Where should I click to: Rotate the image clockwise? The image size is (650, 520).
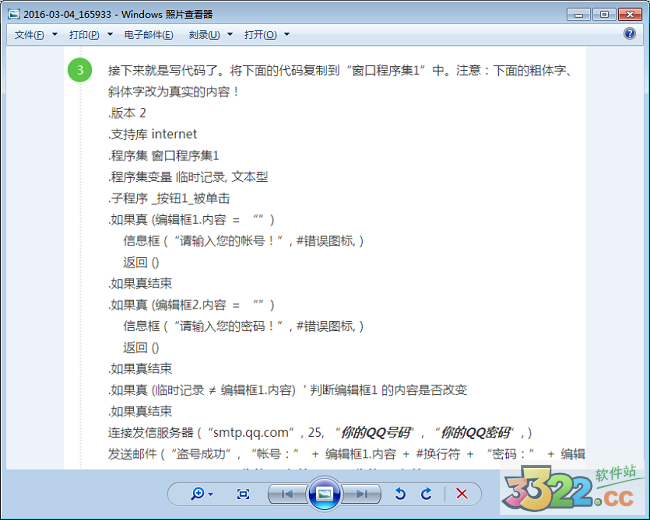[426, 494]
